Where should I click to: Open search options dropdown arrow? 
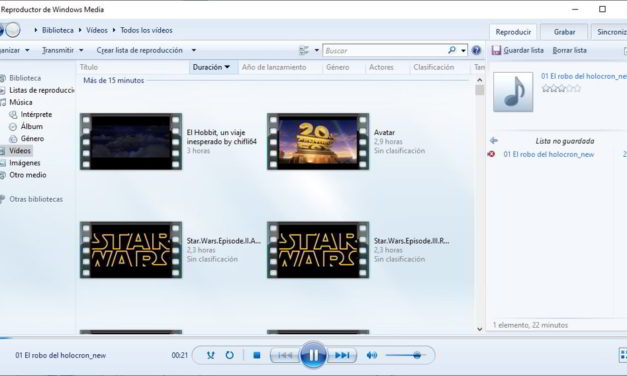tap(463, 51)
